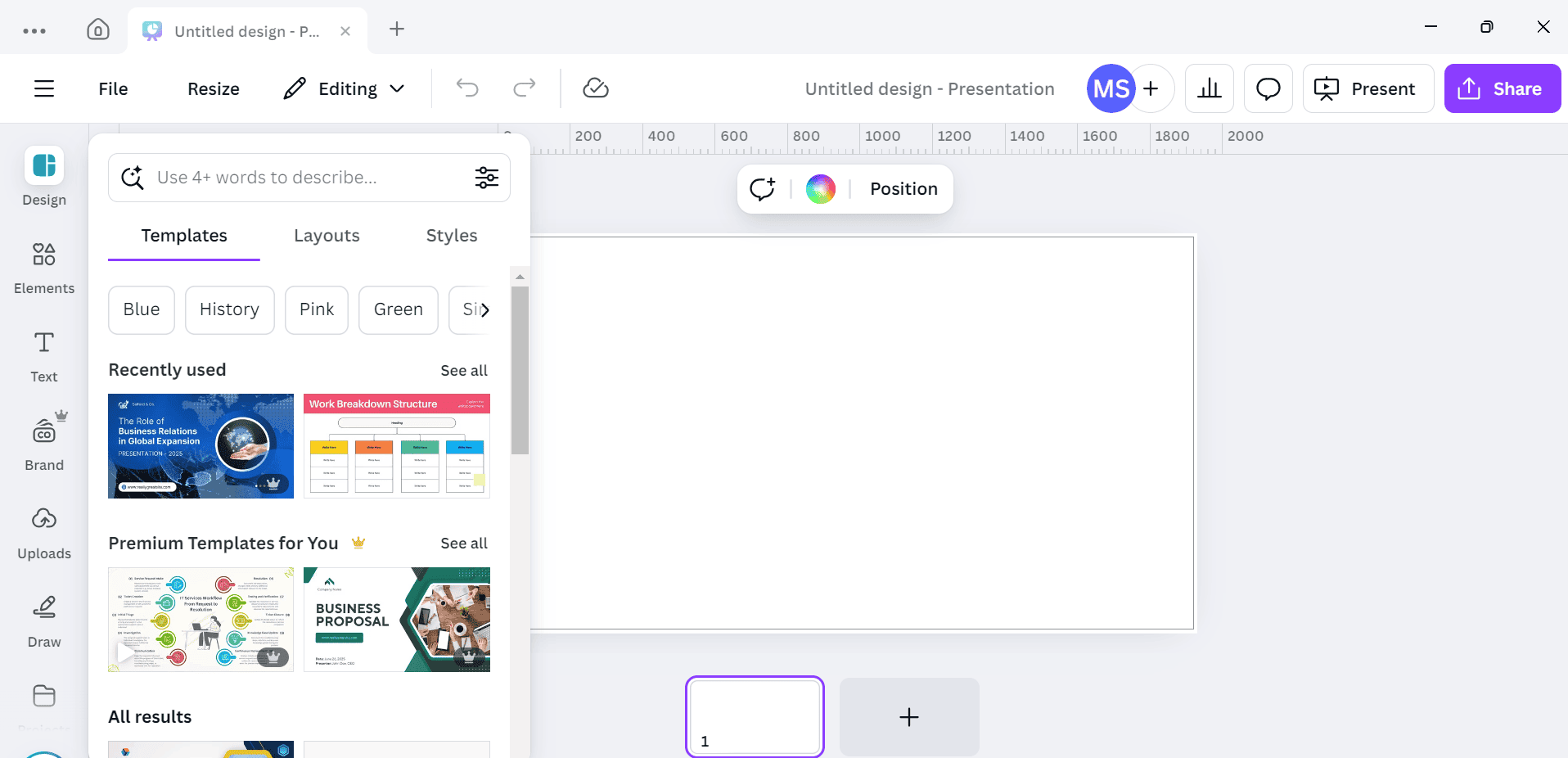The width and height of the screenshot is (1568, 758).
Task: Open the hamburger main menu
Action: point(44,88)
